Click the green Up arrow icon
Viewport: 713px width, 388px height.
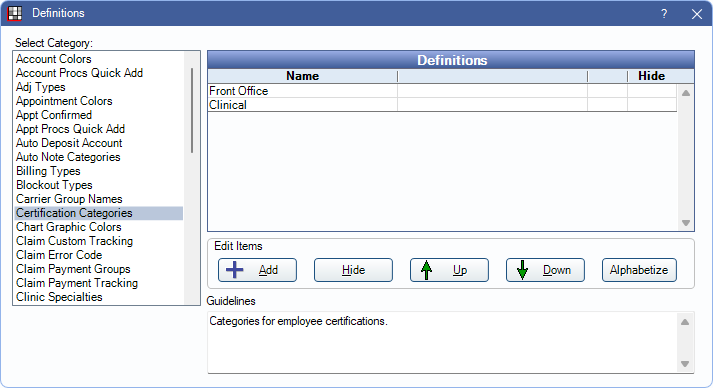coord(426,270)
